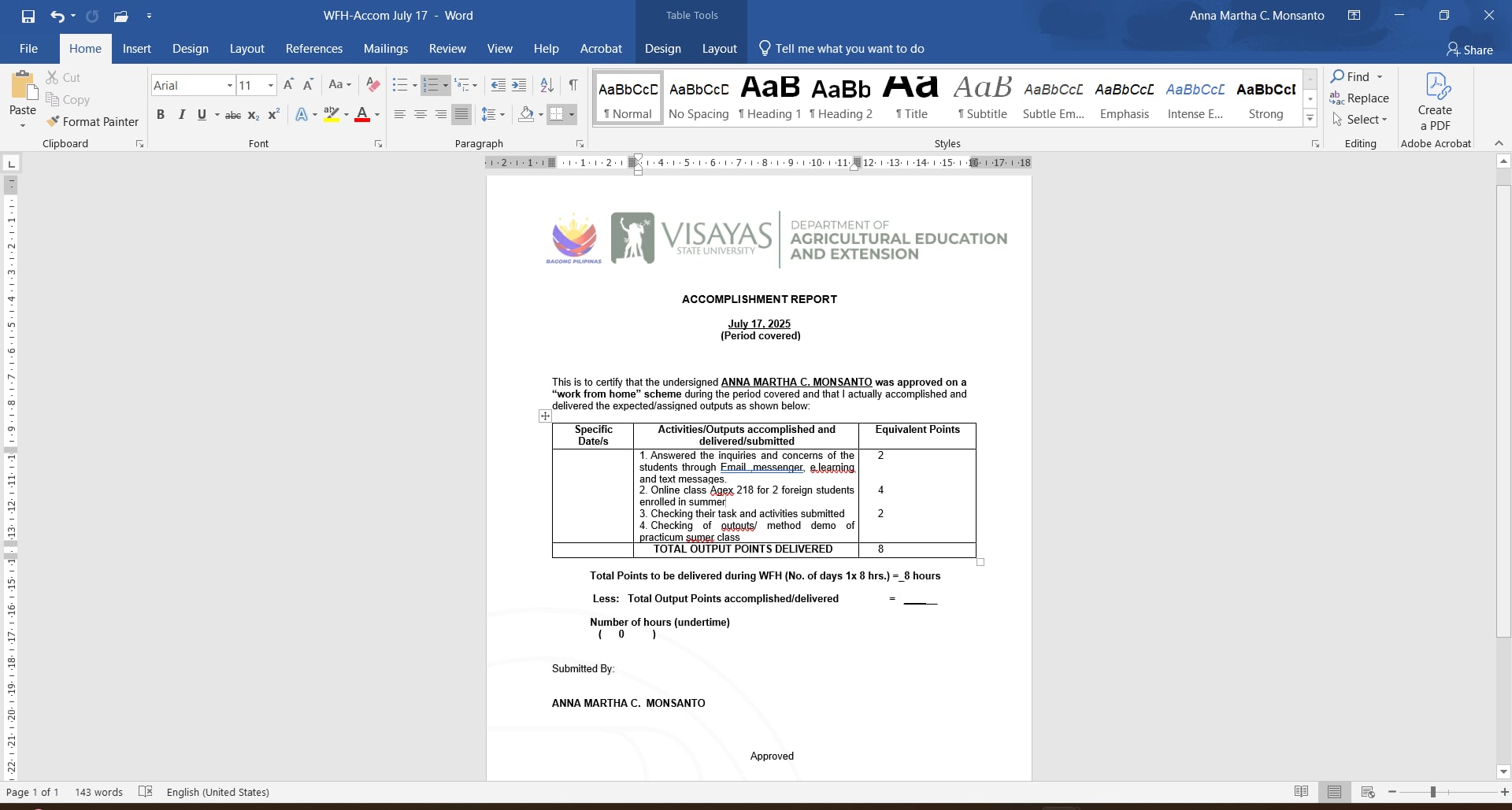Expand the Styles gallery more arrow
The image size is (1512, 810).
click(x=1310, y=119)
